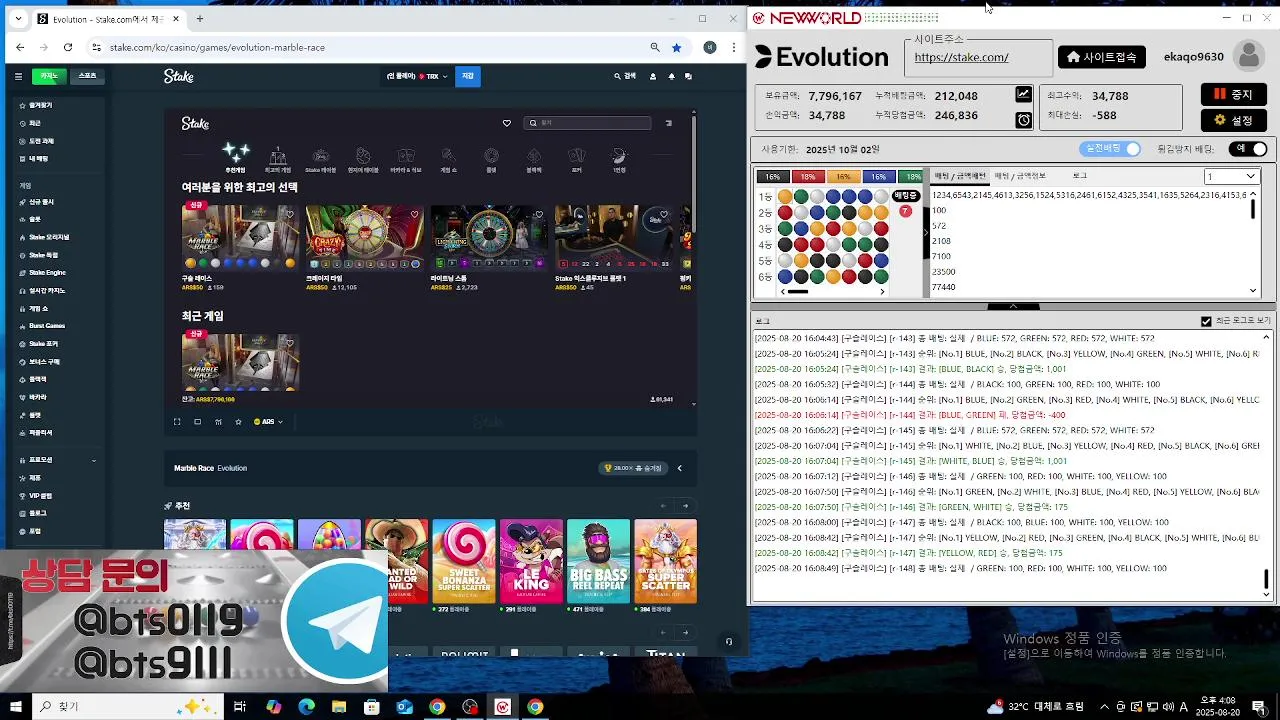Toggle the 뒤김방지 배팅 예 switch
Image resolution: width=1280 pixels, height=720 pixels.
1250,149
